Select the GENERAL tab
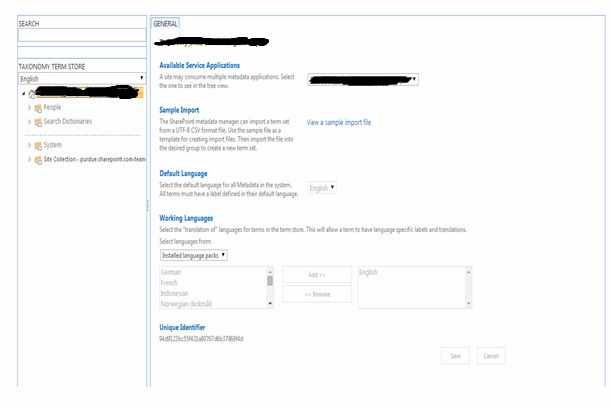The image size is (611, 408). [x=165, y=24]
